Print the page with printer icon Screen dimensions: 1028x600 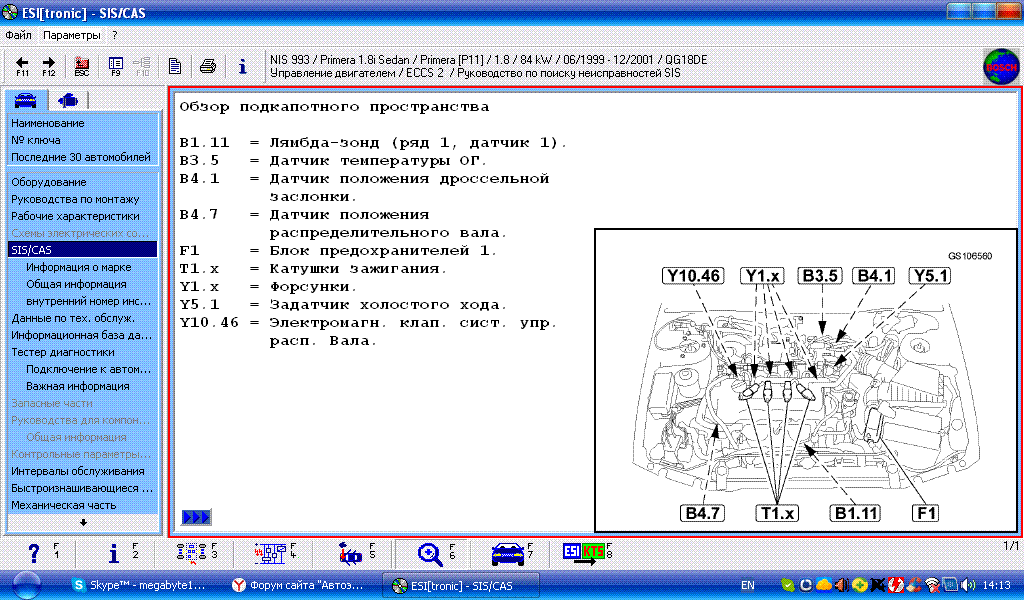(208, 66)
